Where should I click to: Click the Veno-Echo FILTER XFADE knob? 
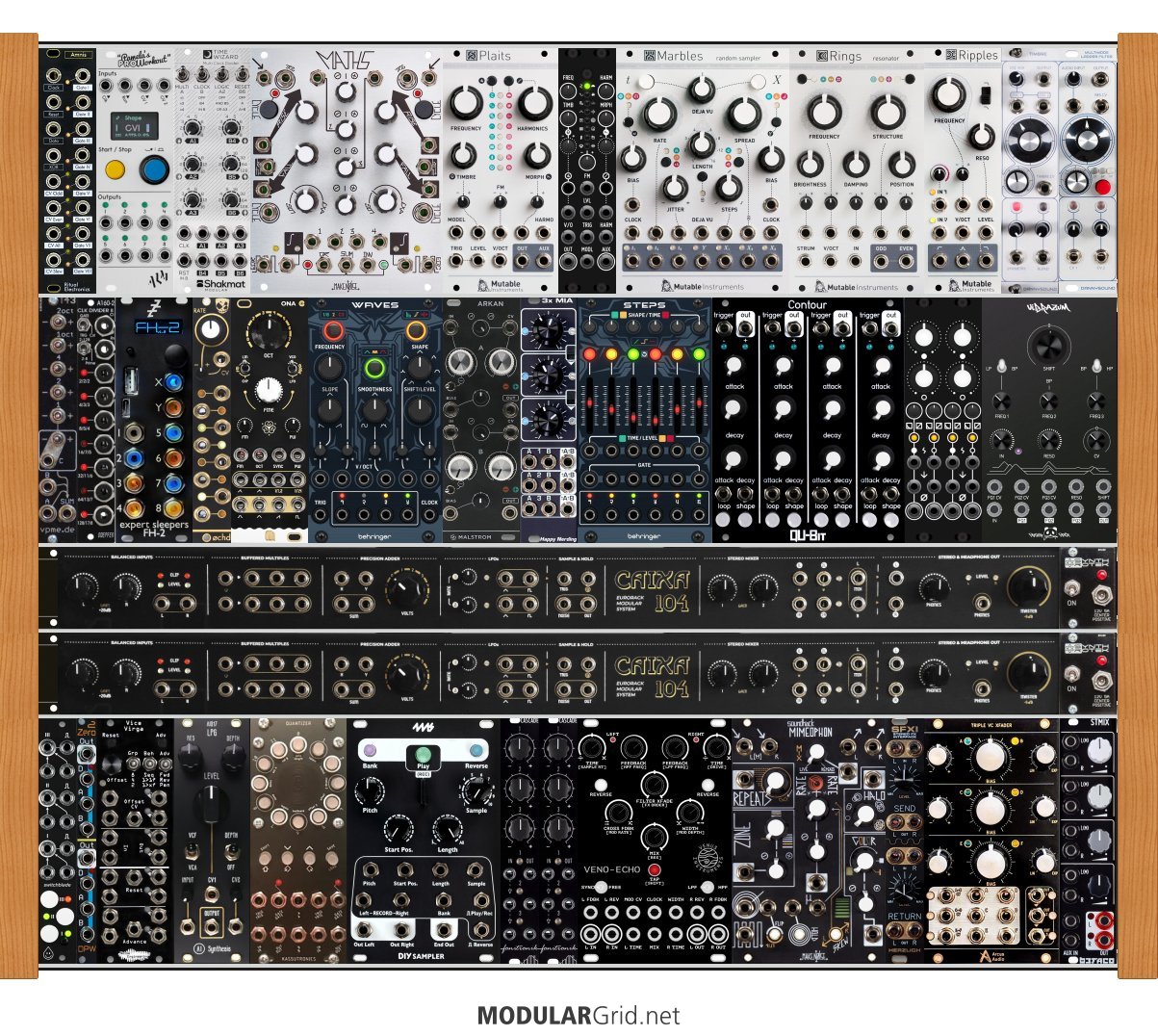655,783
